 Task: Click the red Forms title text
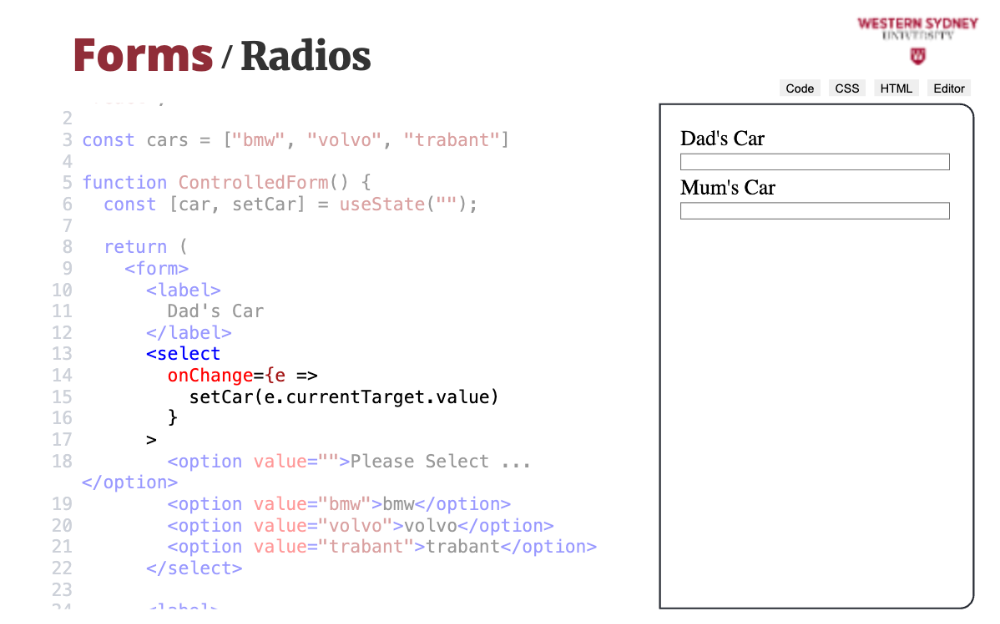(143, 56)
